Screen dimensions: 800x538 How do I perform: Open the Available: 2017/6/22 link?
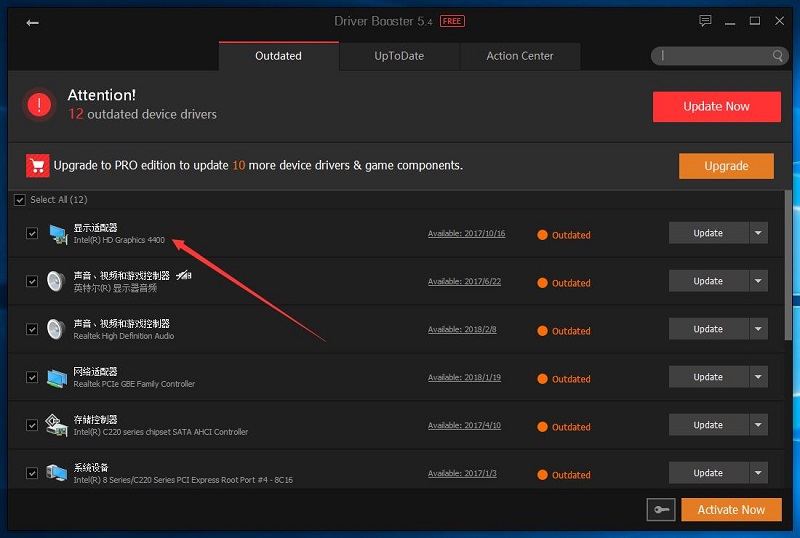[464, 281]
